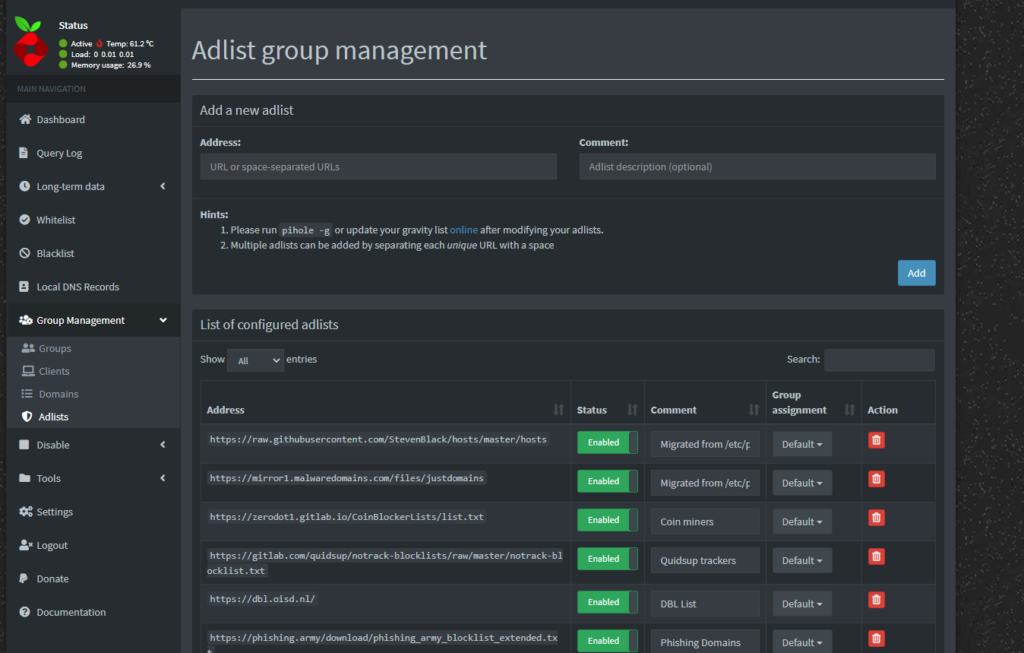The height and width of the screenshot is (653, 1024).
Task: Open Default group dropdown for DBL List
Action: tap(802, 604)
